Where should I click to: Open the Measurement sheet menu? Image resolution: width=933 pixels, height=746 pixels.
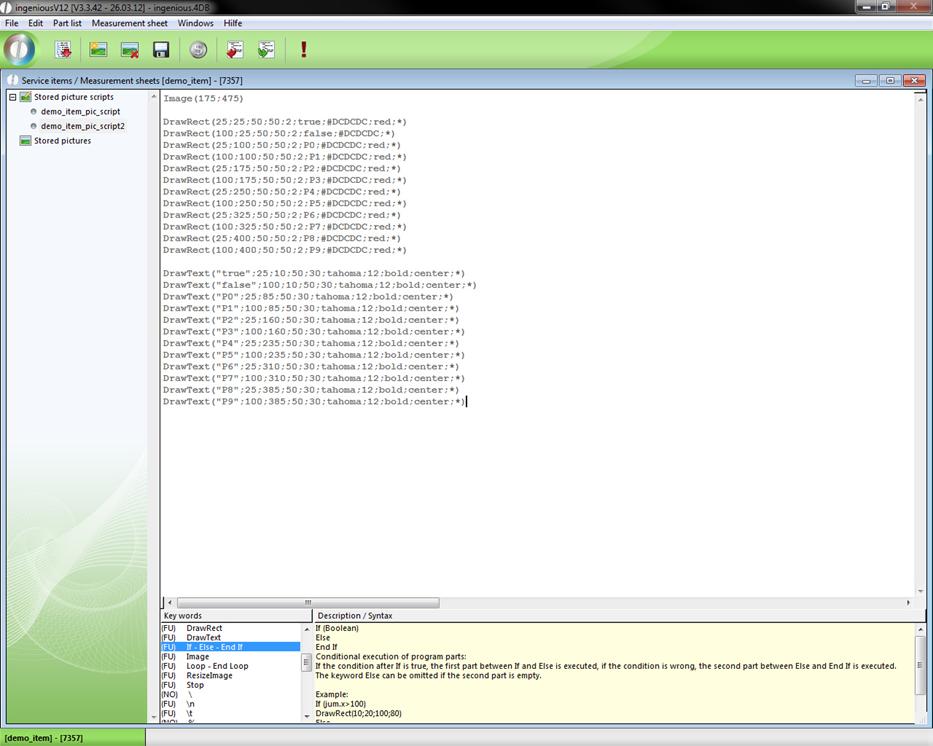[130, 23]
